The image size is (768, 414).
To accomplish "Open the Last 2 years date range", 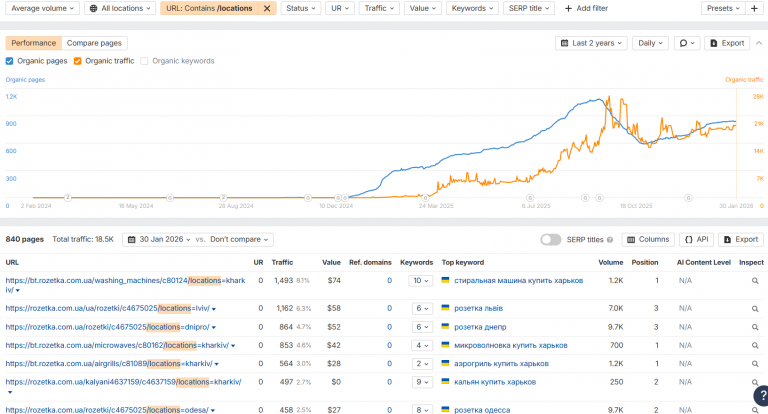I will pyautogui.click(x=591, y=43).
